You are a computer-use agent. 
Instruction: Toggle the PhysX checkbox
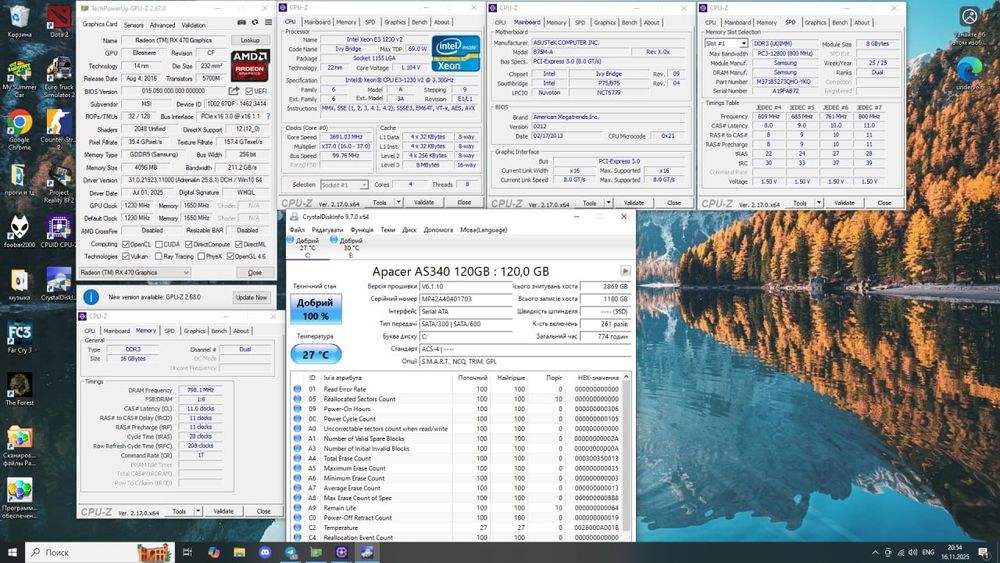[201, 256]
